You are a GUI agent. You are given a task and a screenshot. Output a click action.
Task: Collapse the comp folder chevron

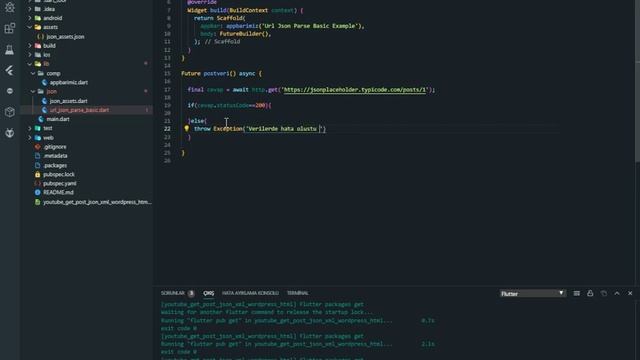point(33,73)
